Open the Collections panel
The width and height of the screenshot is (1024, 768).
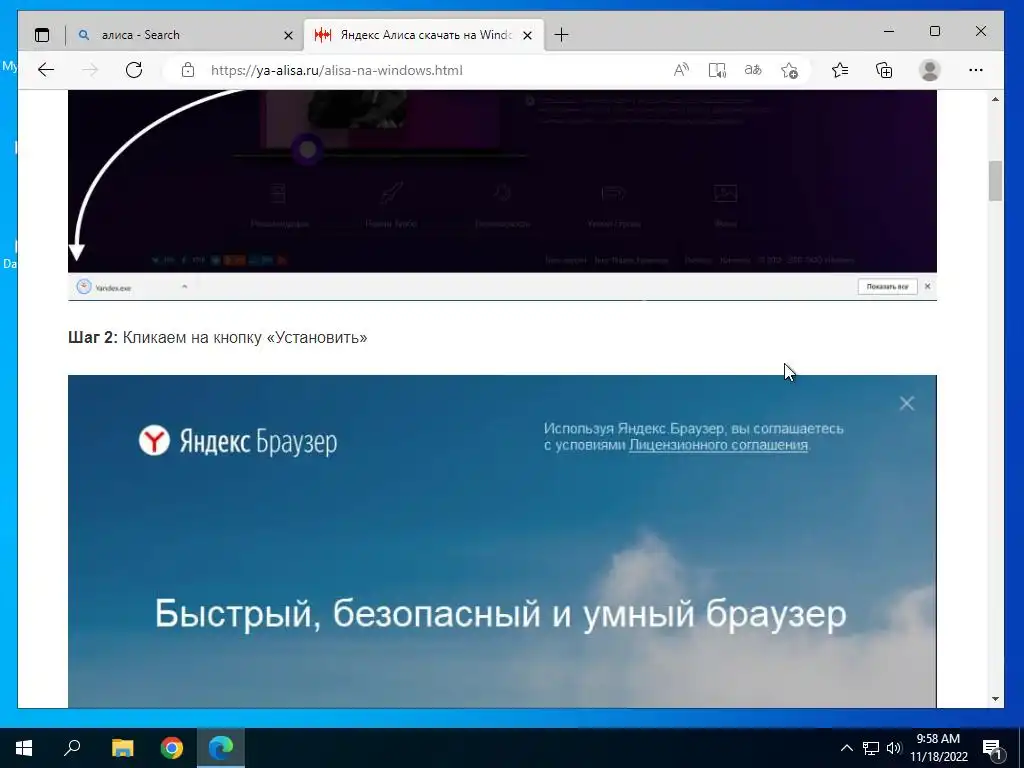click(x=884, y=70)
